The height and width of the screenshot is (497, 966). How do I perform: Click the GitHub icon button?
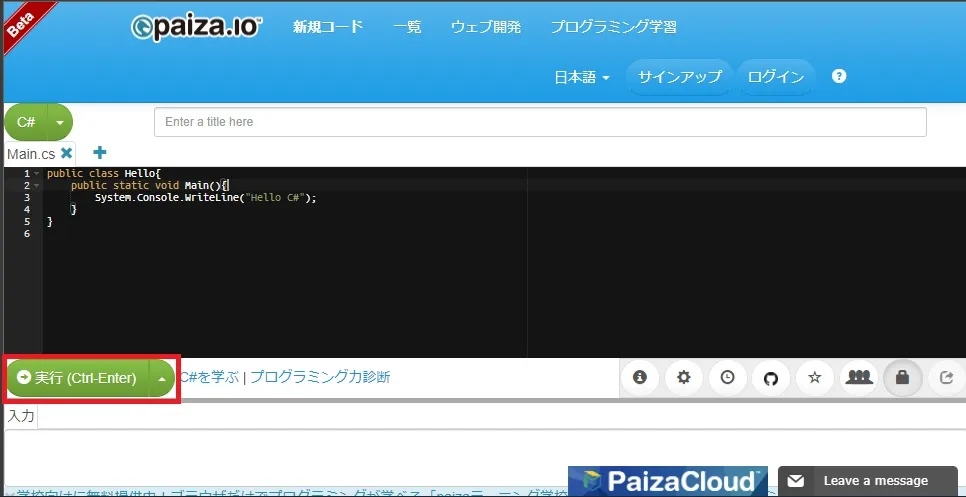771,377
